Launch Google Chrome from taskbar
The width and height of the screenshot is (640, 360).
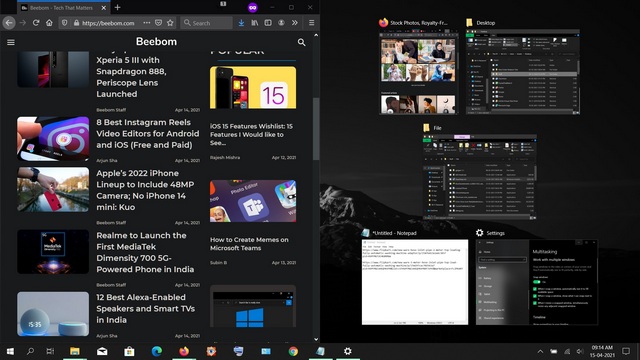pos(293,351)
